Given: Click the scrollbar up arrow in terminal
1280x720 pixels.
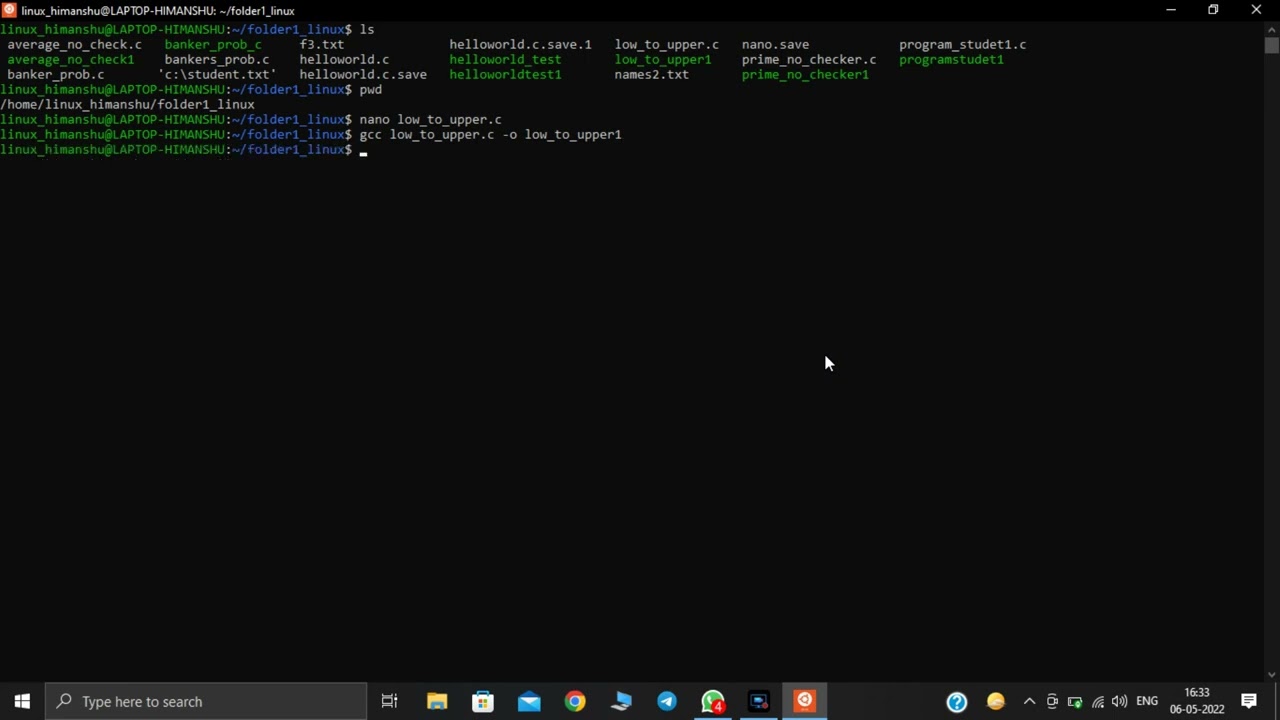Looking at the screenshot, I should 1271,29.
